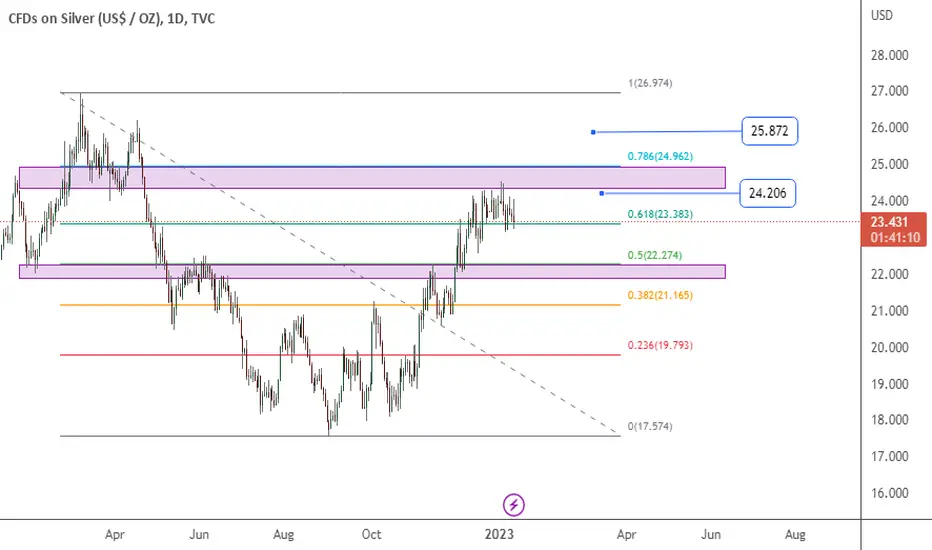Select the lower purple support zone rectangle
The height and width of the screenshot is (550, 932).
tap(372, 272)
